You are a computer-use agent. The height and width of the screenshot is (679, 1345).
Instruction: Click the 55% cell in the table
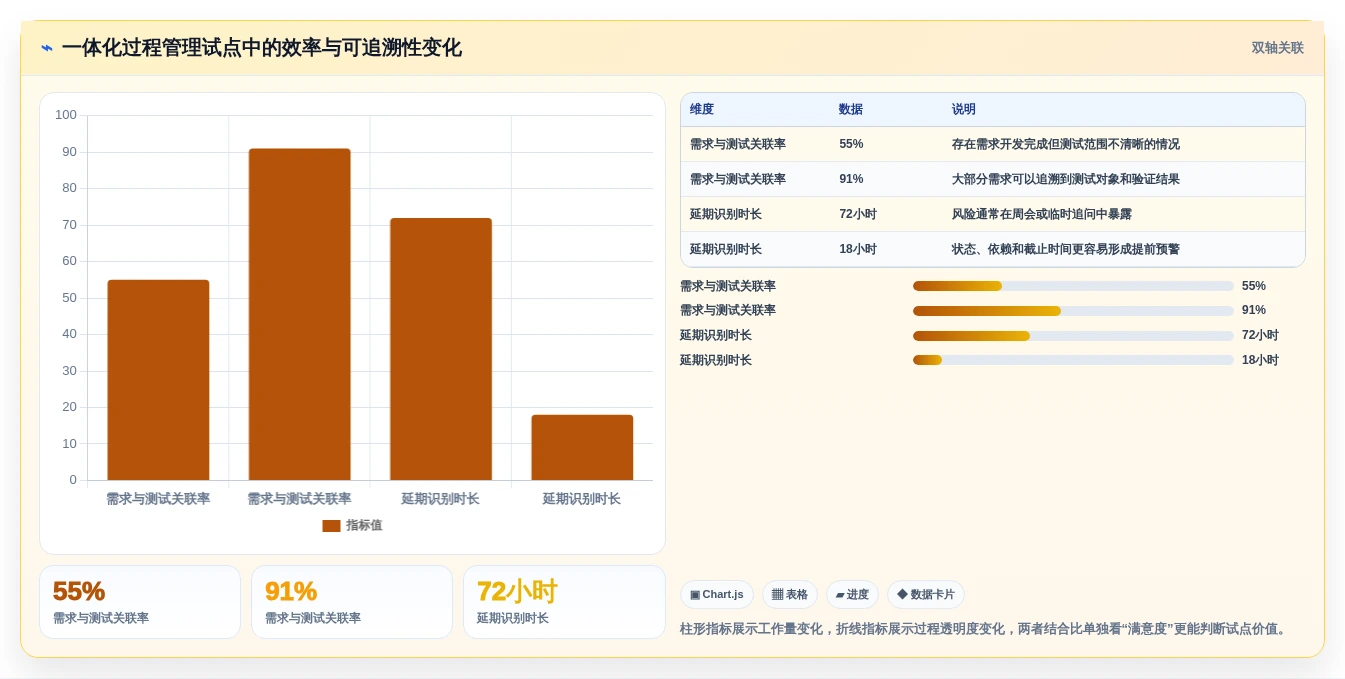[851, 144]
